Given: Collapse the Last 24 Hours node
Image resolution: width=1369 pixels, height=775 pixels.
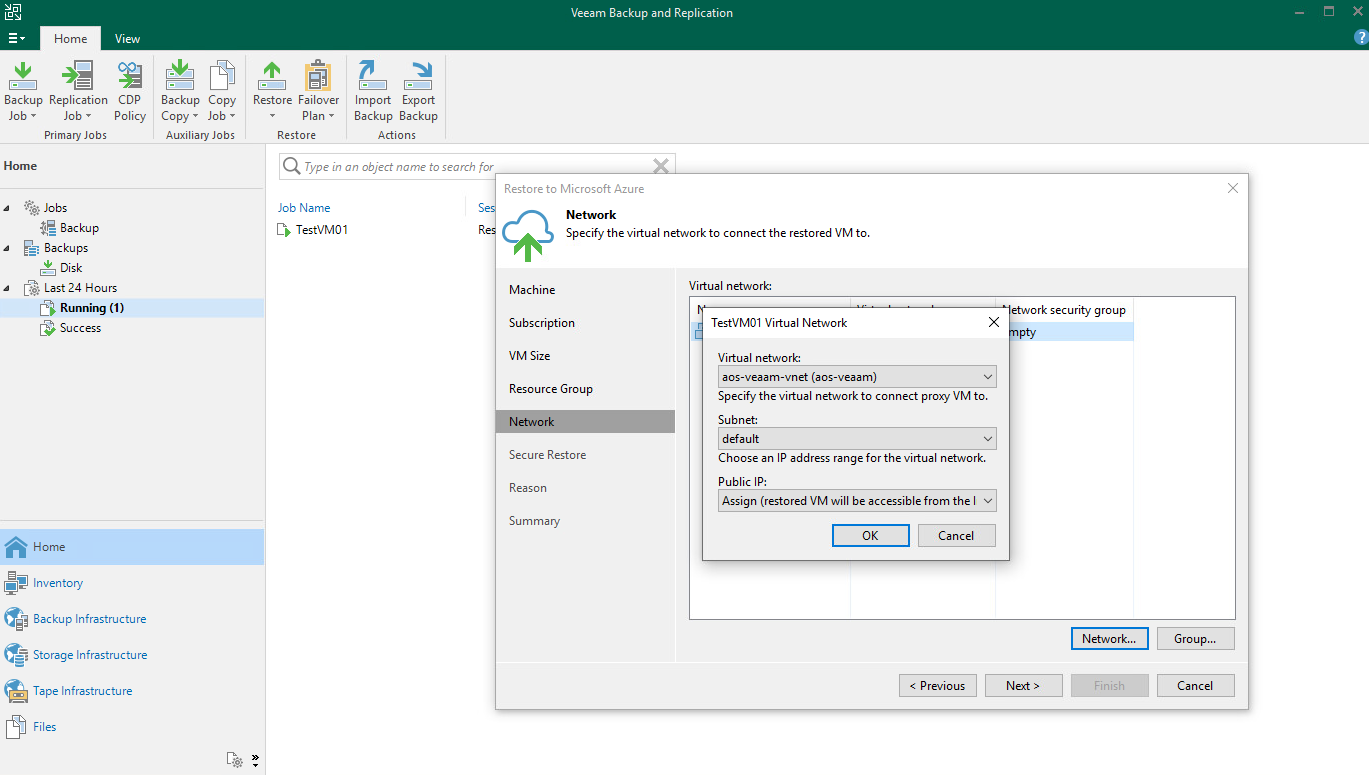Looking at the screenshot, I should pyautogui.click(x=8, y=288).
